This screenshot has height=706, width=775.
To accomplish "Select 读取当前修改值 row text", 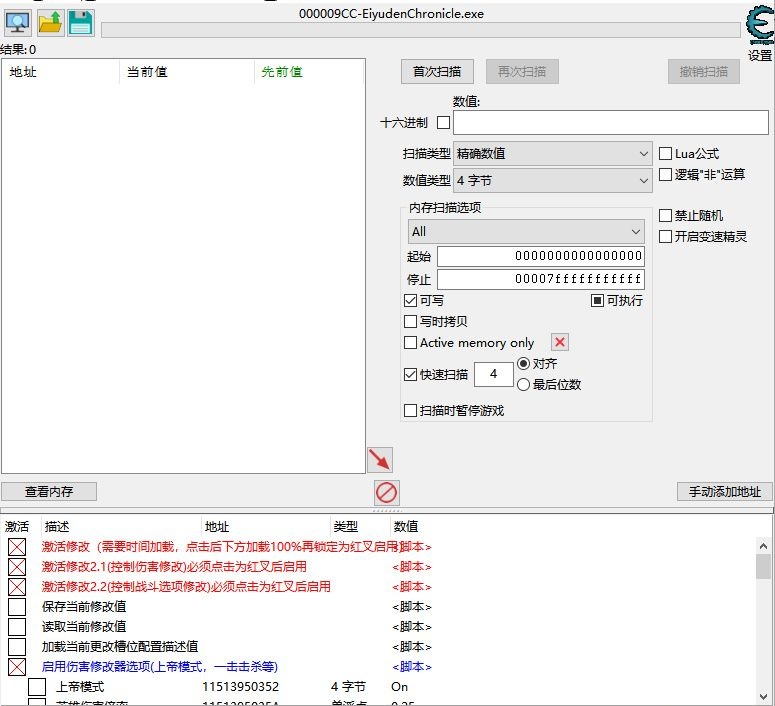I will point(84,626).
